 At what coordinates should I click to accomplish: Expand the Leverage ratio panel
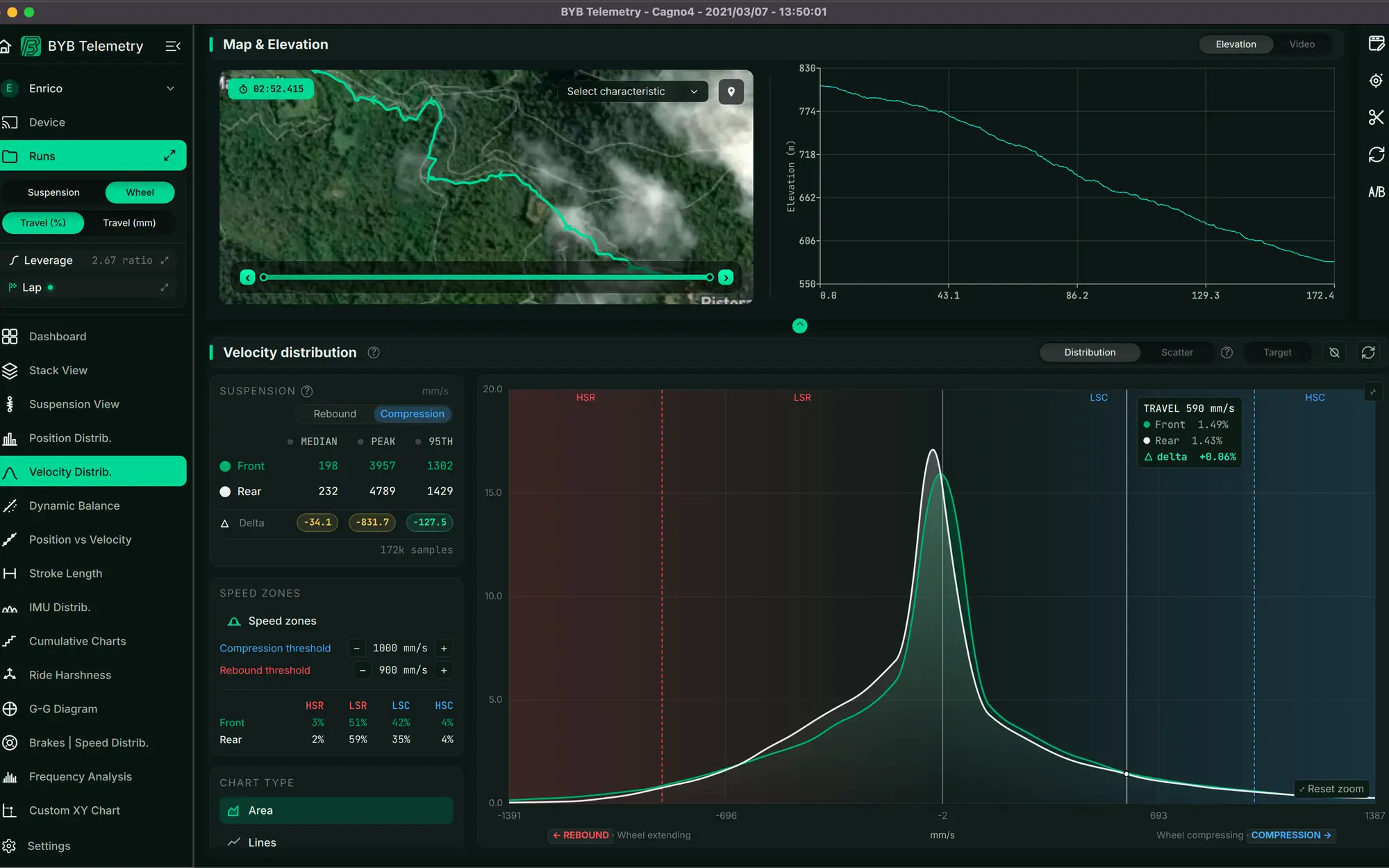[x=165, y=260]
